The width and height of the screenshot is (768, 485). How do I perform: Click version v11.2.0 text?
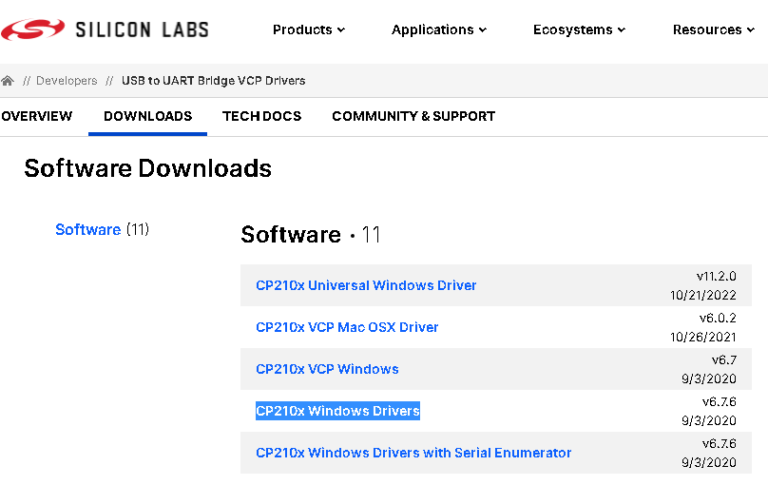(716, 276)
